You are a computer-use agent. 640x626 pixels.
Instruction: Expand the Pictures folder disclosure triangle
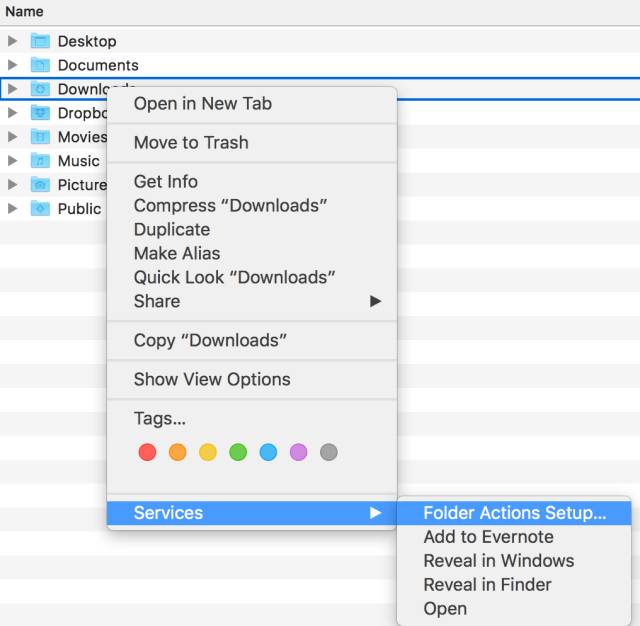13,184
